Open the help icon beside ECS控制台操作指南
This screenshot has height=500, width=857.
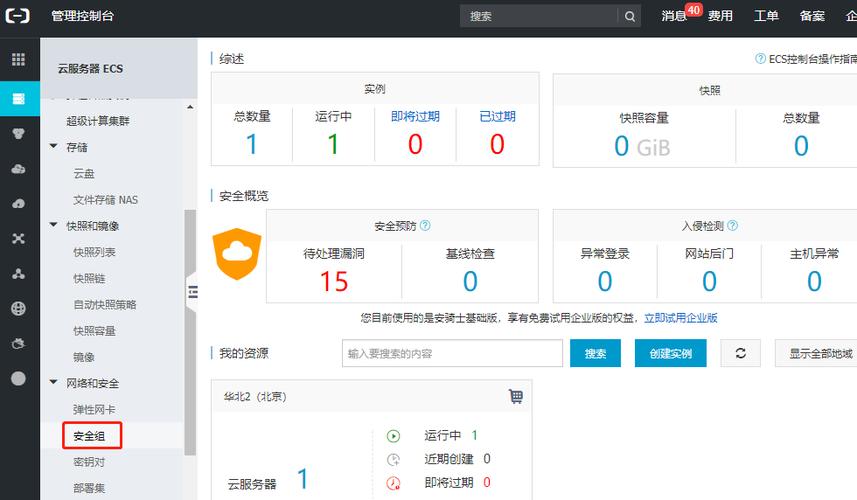click(x=760, y=58)
